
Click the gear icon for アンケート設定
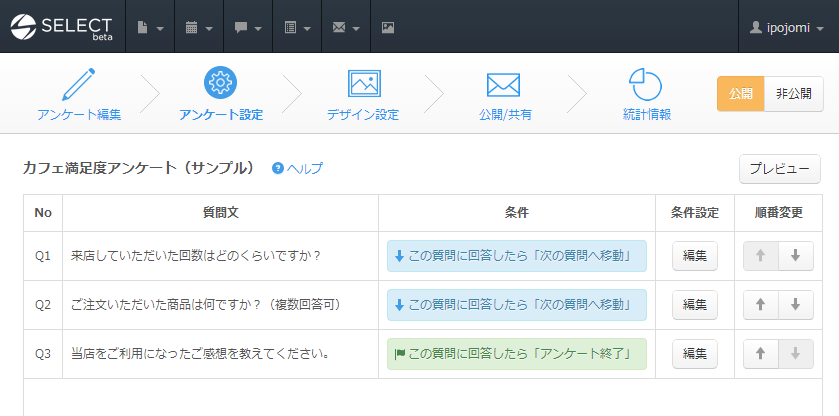[220, 83]
